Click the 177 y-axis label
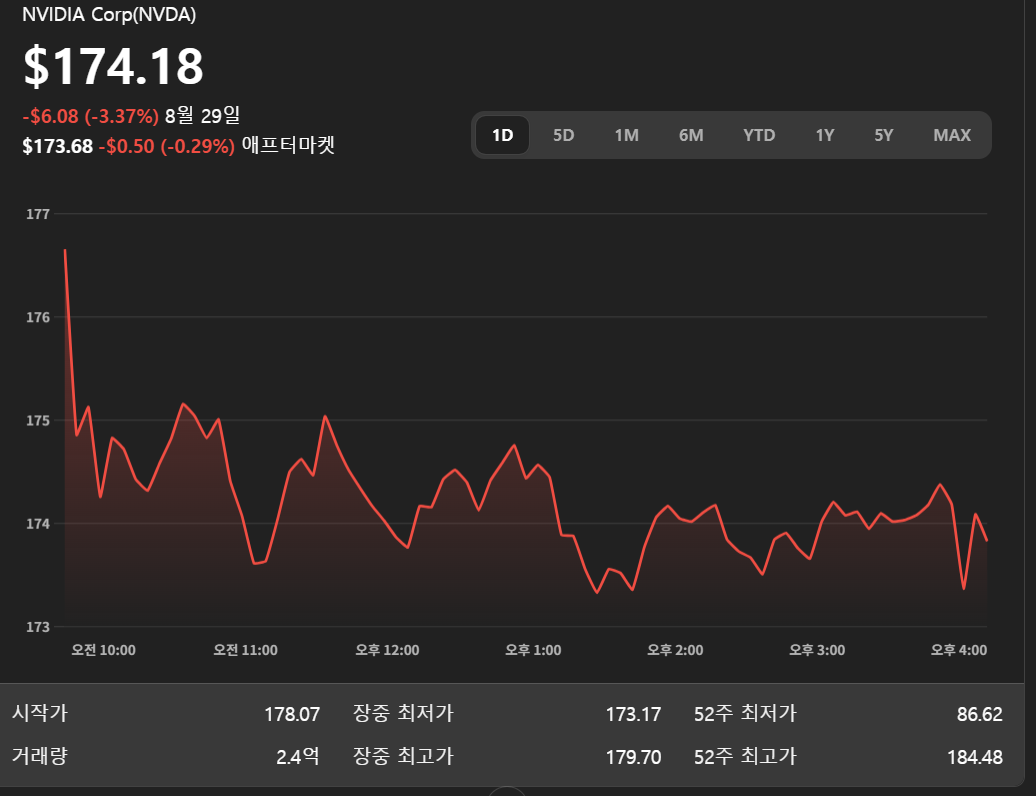The width and height of the screenshot is (1036, 796). (38, 214)
